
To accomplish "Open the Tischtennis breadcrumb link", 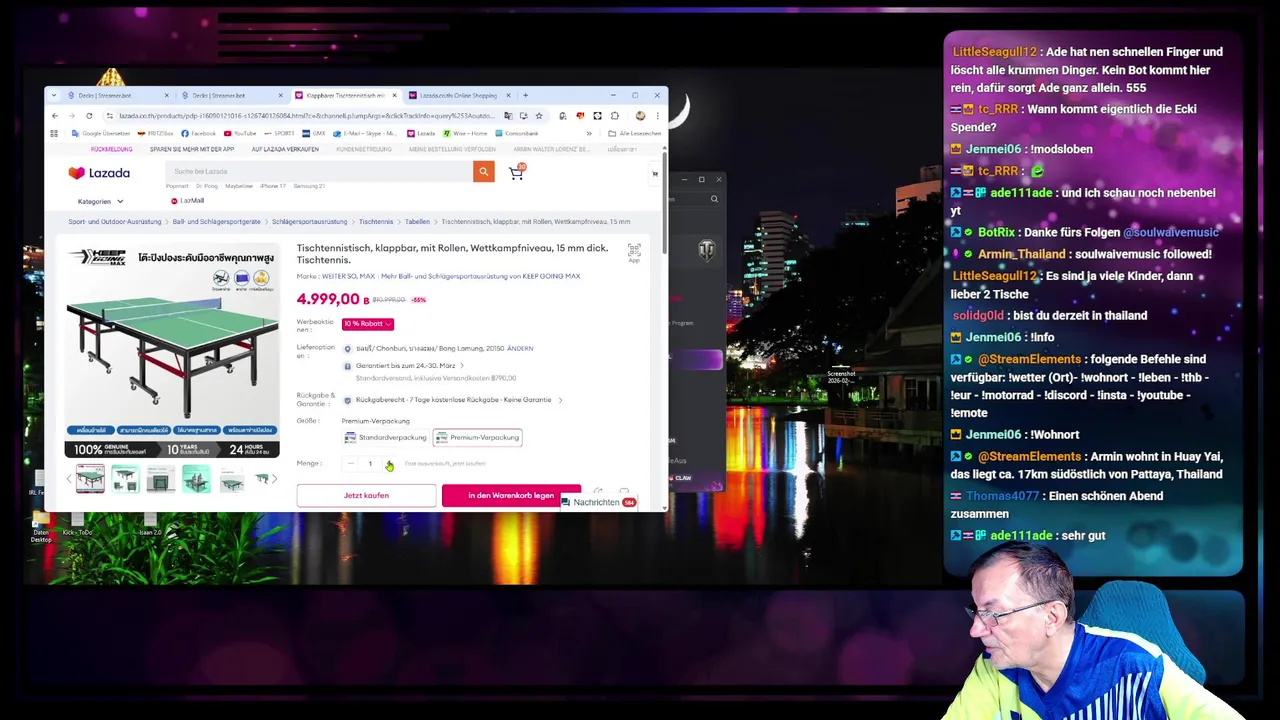I will tap(376, 222).
